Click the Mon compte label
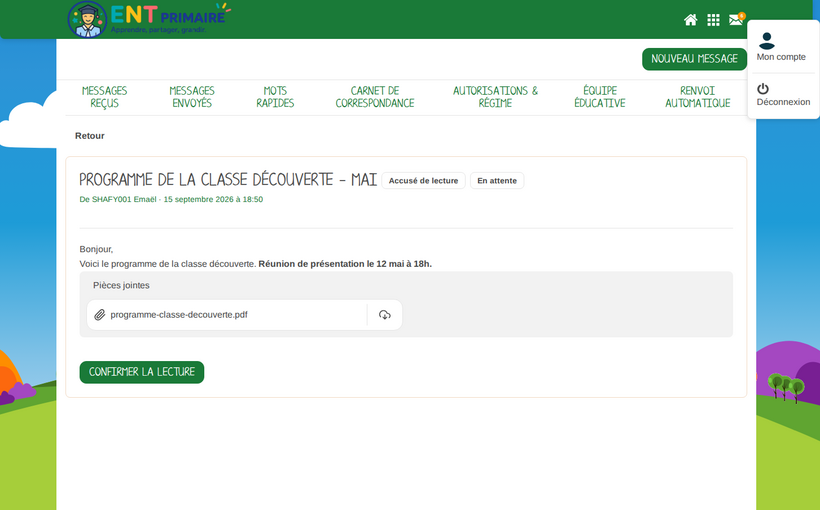 pyautogui.click(x=781, y=57)
